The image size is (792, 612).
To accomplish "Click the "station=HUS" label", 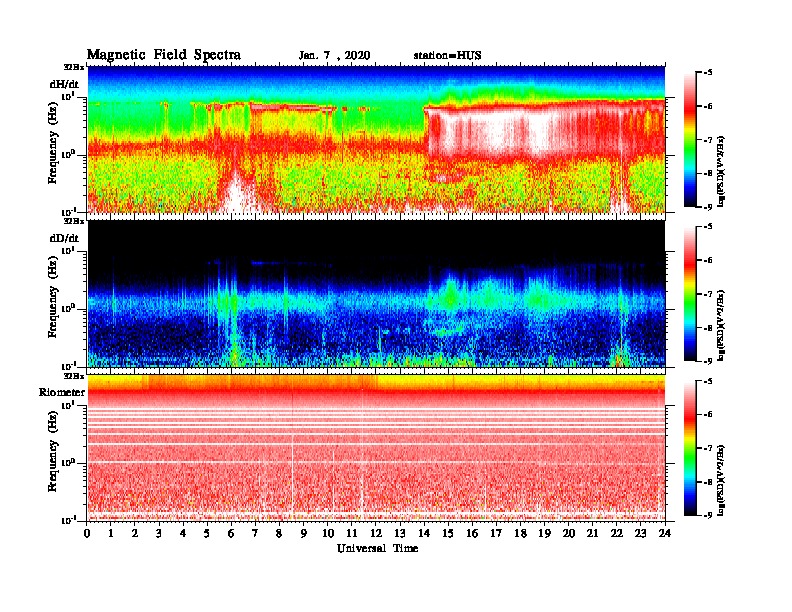I will (448, 56).
